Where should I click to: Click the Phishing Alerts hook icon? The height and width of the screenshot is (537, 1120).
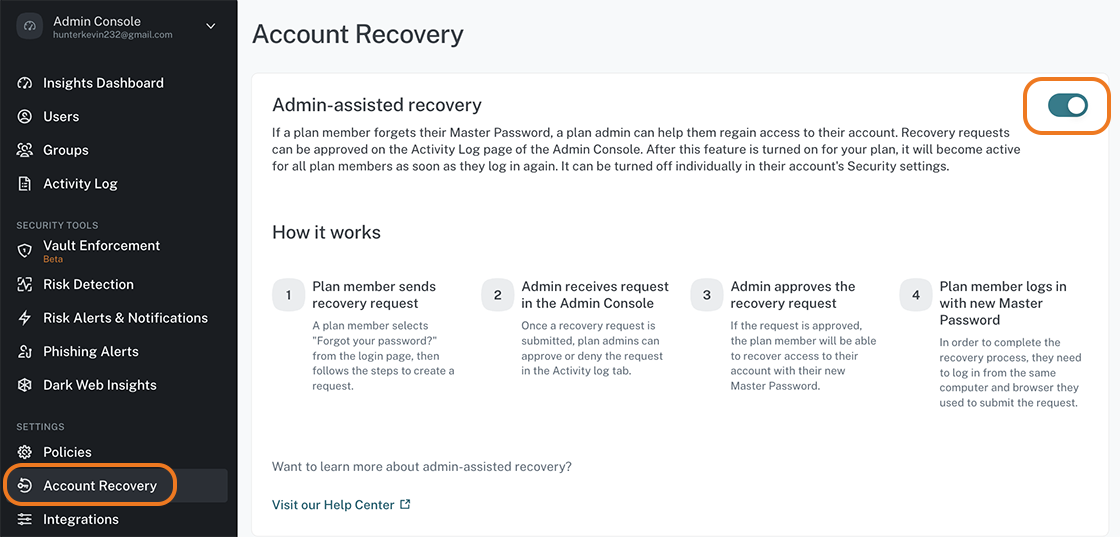25,351
